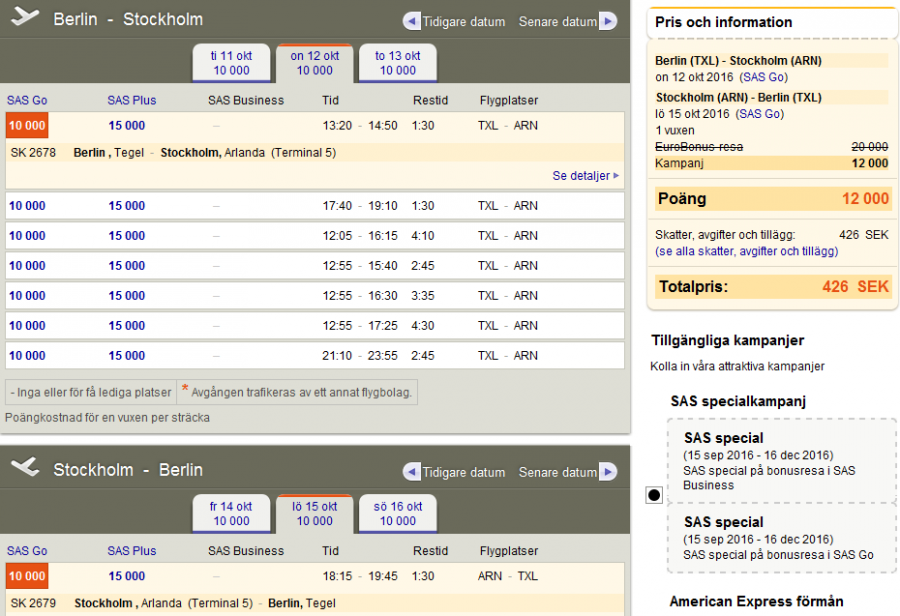Select the fr 14 okt return date tab
900x616 pixels.
point(231,514)
